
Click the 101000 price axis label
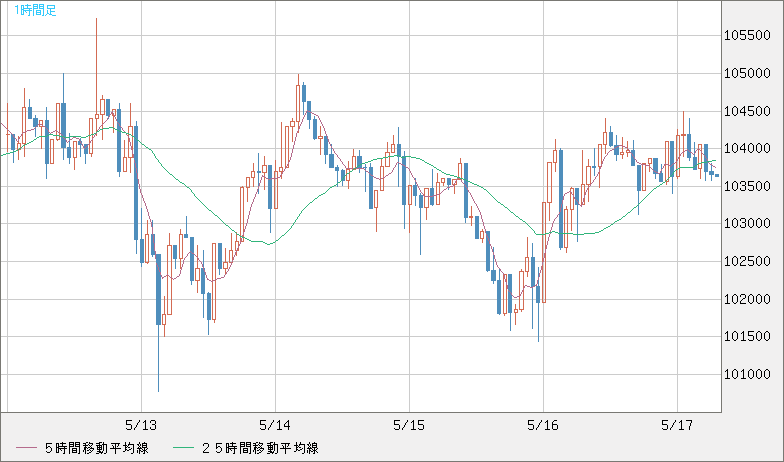click(x=748, y=374)
